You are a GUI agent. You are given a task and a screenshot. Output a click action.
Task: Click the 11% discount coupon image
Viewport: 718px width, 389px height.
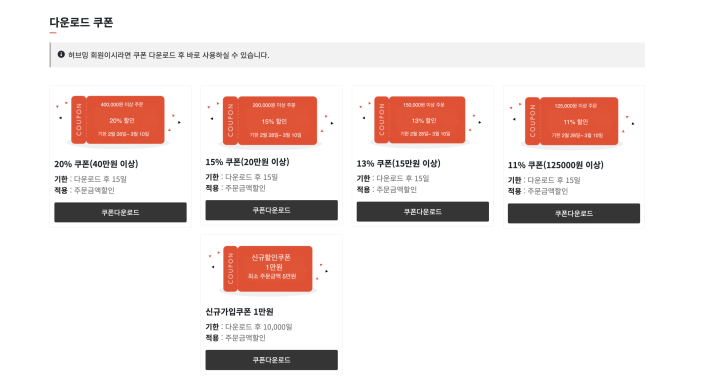572,122
